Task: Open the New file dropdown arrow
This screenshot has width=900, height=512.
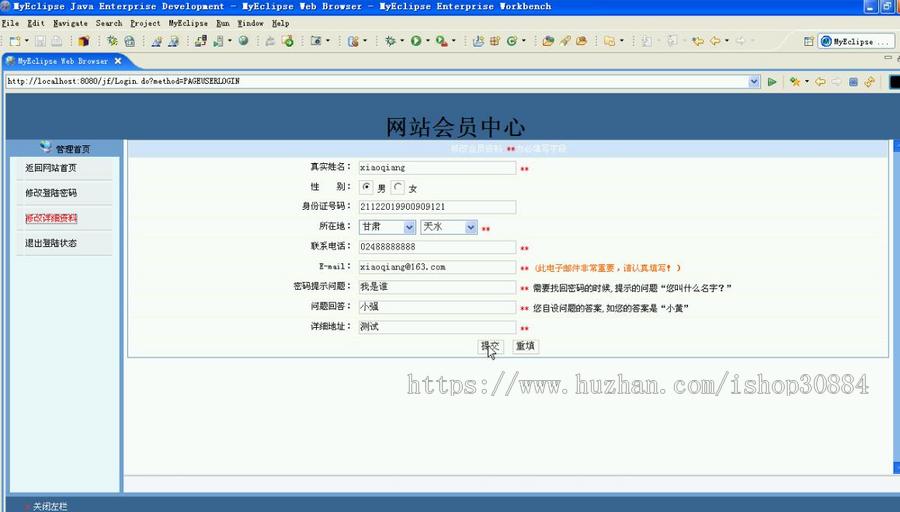Action: 26,41
